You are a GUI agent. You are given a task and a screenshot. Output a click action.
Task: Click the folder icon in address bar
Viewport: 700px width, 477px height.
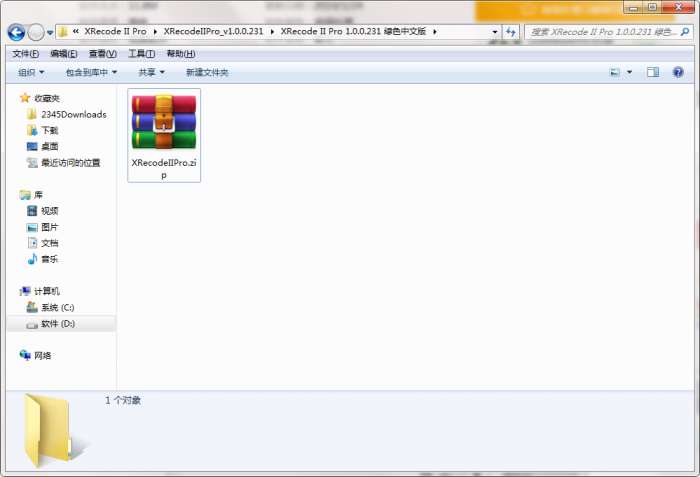pyautogui.click(x=63, y=32)
